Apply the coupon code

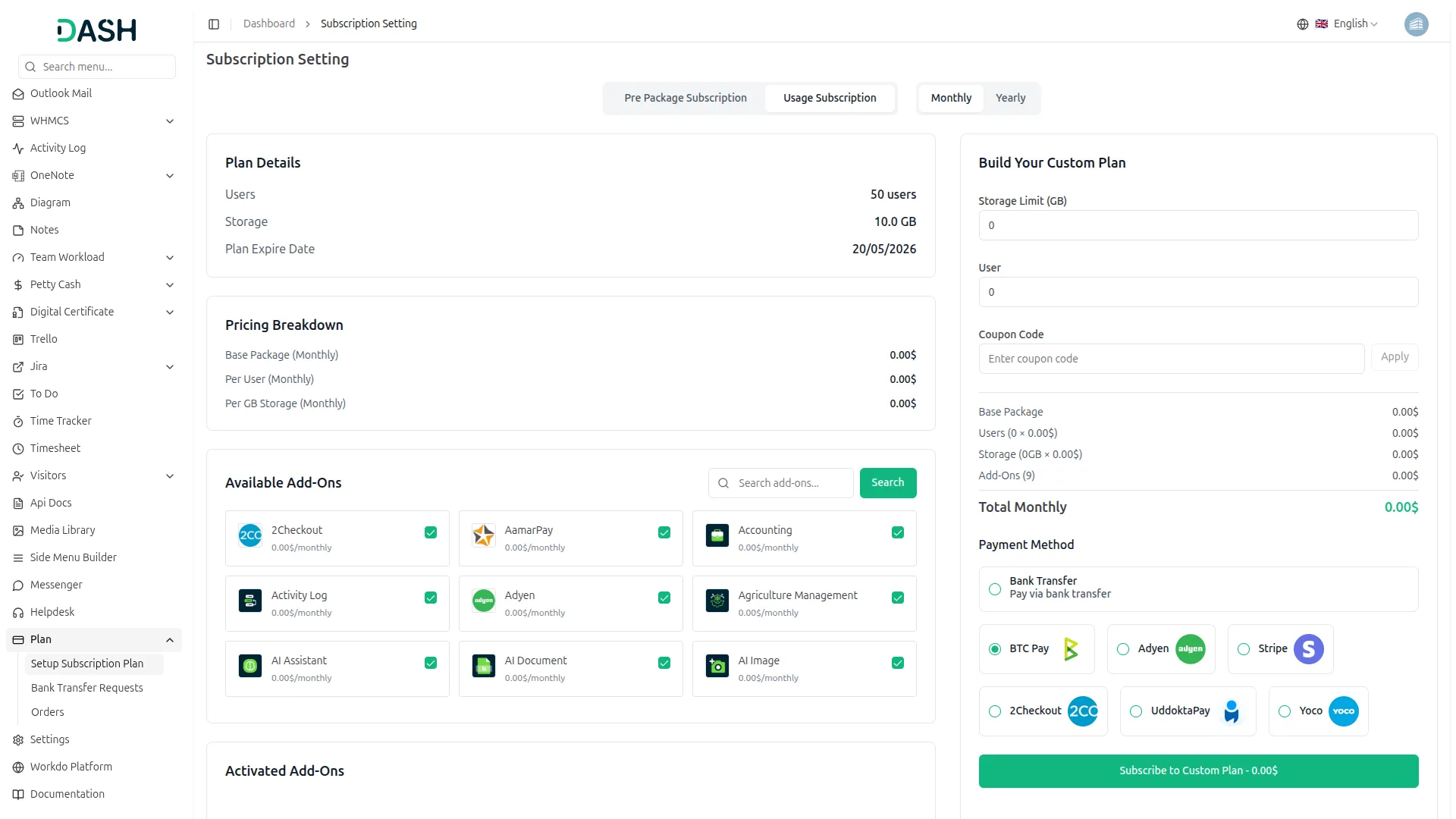coord(1395,357)
